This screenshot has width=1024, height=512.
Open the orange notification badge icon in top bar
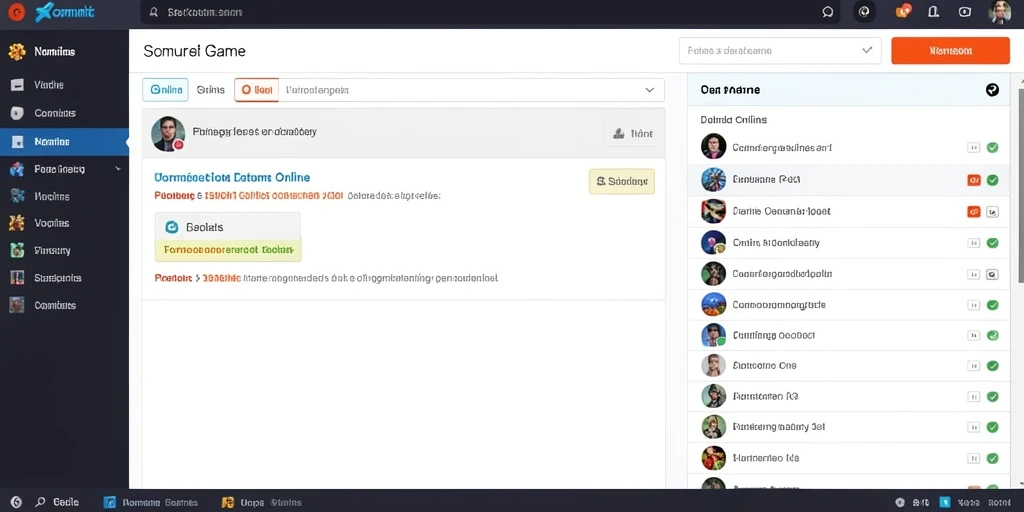pos(903,11)
